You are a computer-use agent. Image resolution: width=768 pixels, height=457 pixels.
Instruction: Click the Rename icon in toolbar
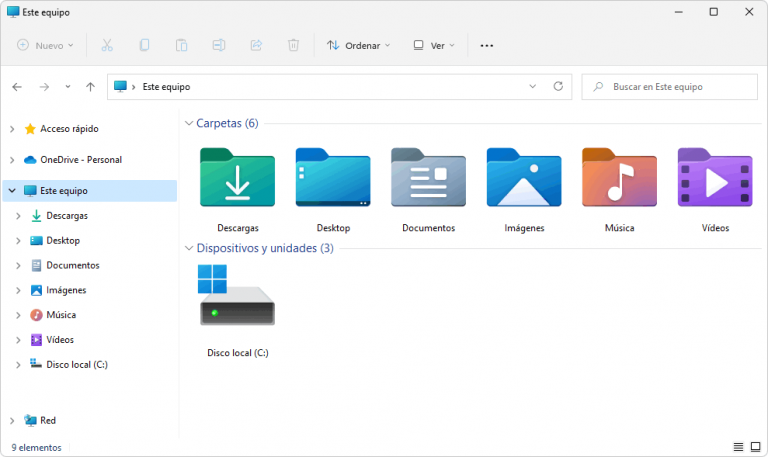(x=218, y=45)
